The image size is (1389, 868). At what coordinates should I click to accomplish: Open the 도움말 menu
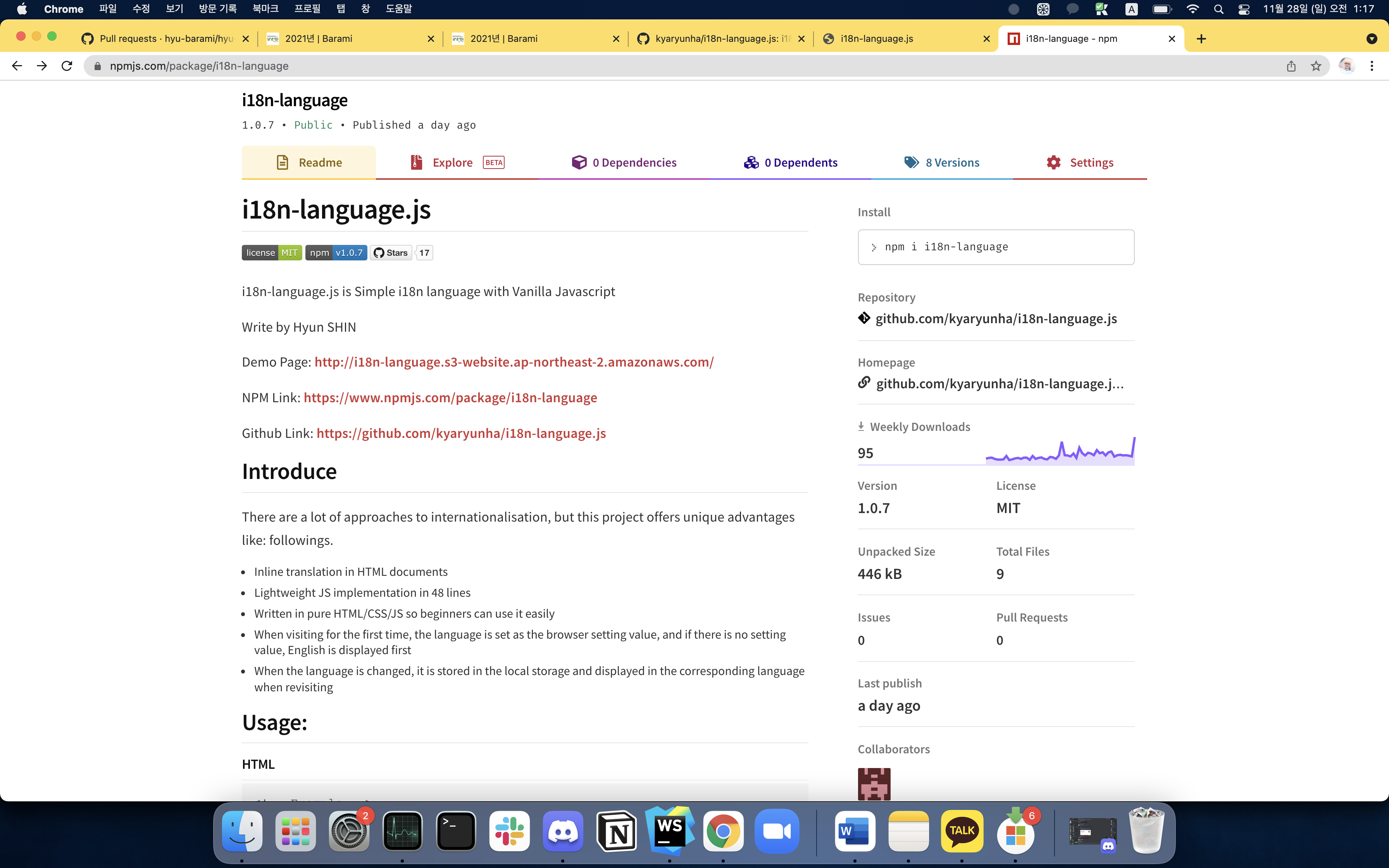[x=398, y=9]
